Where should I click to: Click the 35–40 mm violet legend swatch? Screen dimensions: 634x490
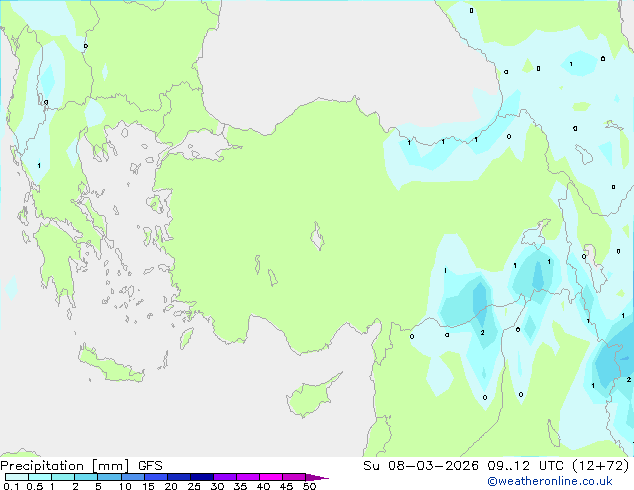(x=247, y=477)
